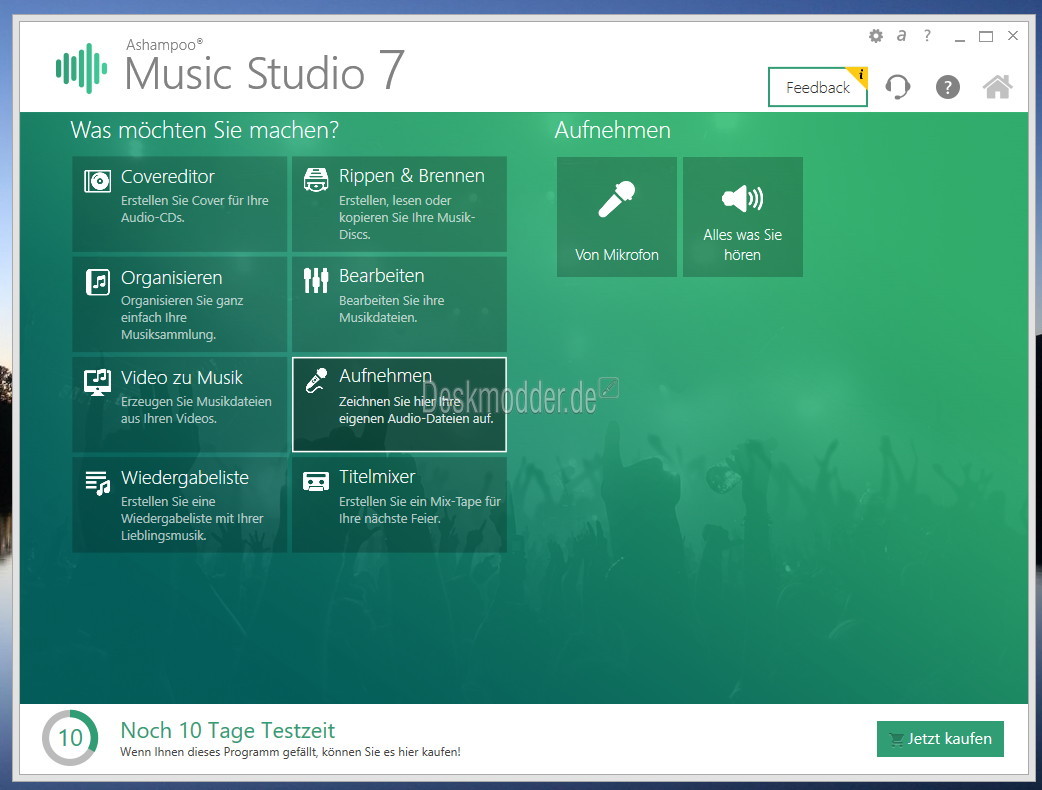Click the Aufnehmen tile title
This screenshot has height=790, width=1042.
coord(385,375)
